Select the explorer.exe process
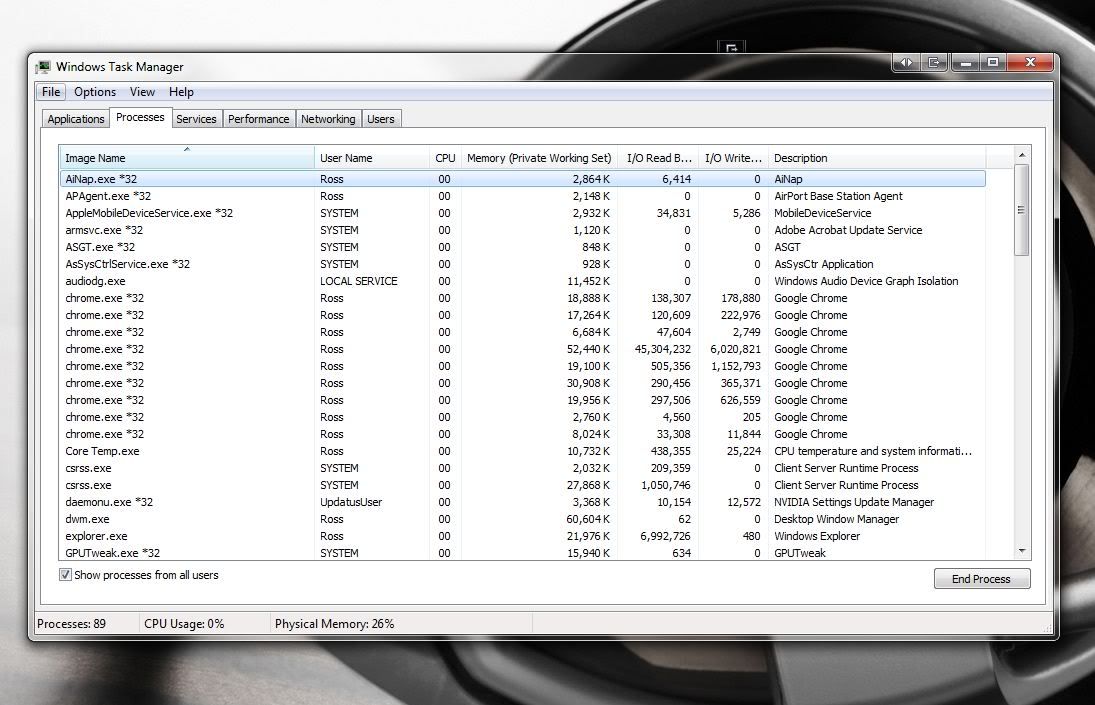This screenshot has height=705, width=1095. click(x=522, y=536)
